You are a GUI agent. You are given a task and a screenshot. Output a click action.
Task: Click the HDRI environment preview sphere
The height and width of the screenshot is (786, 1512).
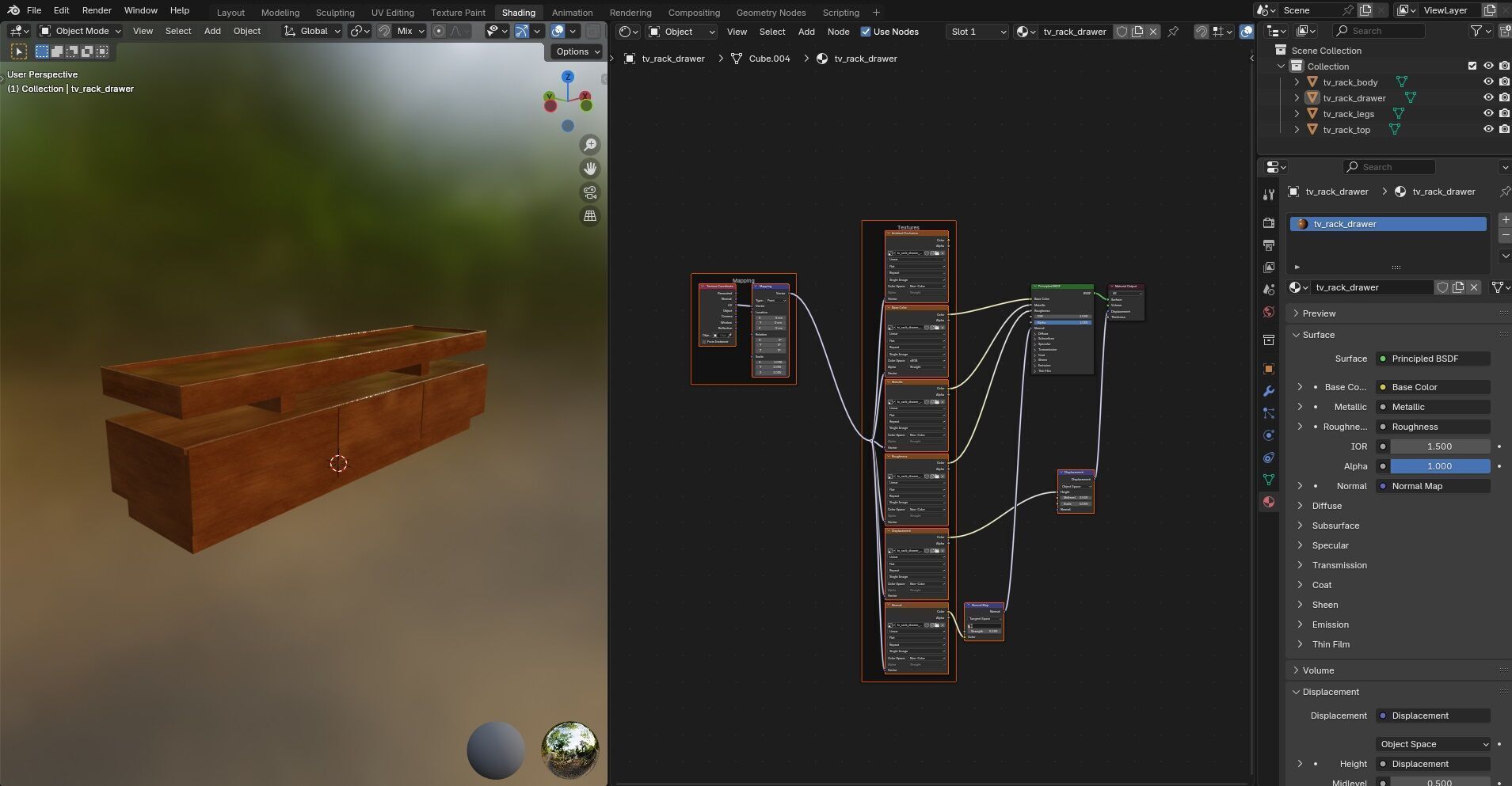569,750
